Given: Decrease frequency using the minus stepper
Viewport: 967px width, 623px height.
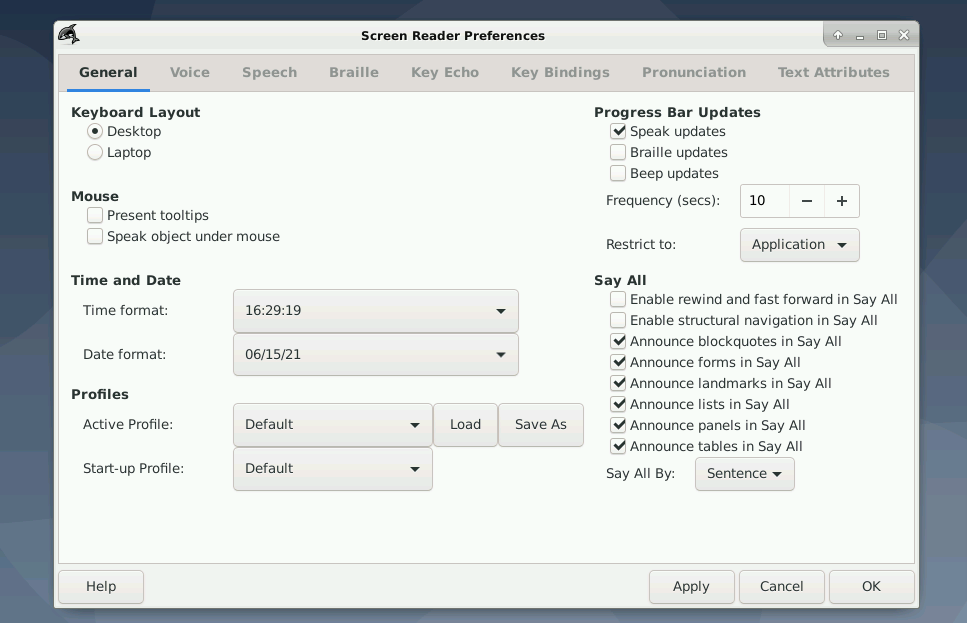Looking at the screenshot, I should click(806, 200).
